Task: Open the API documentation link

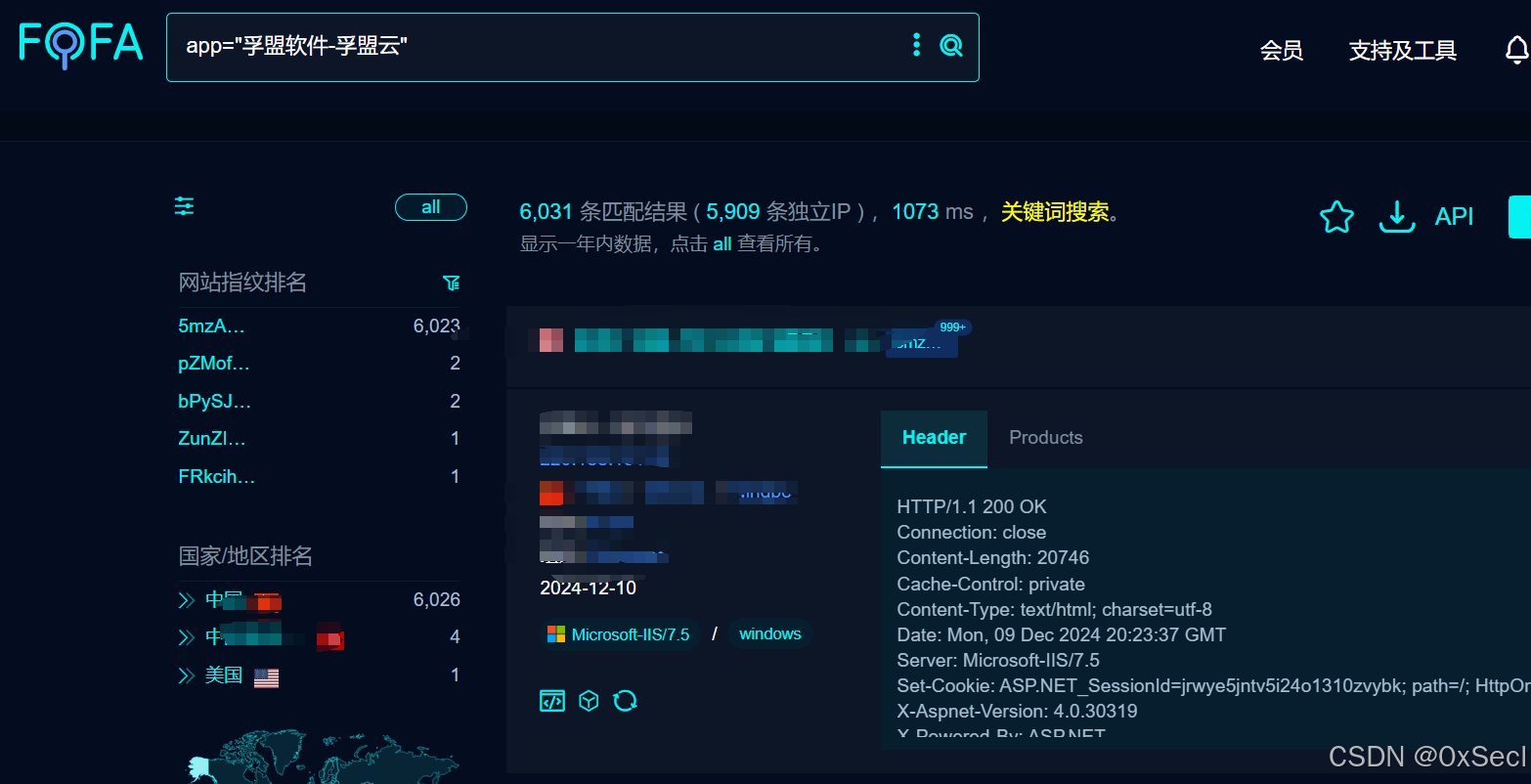Action: tap(1454, 216)
